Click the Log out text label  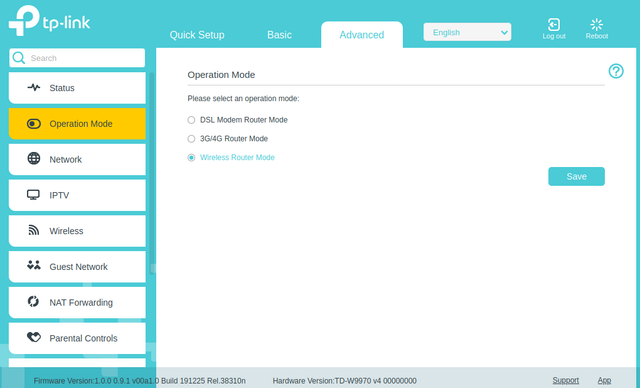(x=554, y=36)
